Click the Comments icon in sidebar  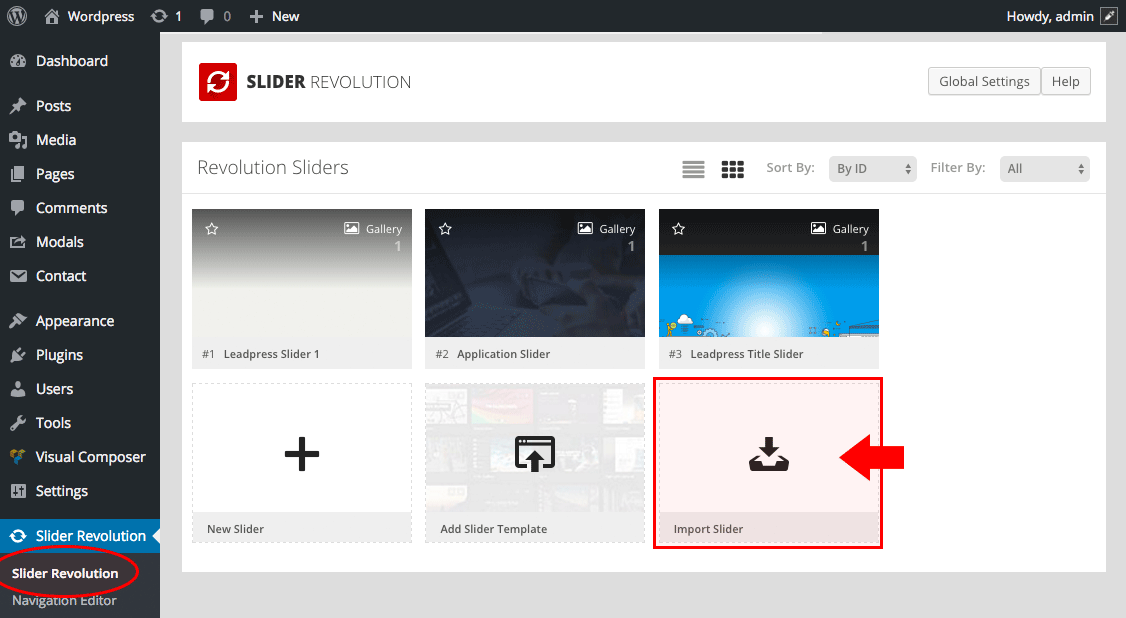tap(18, 208)
